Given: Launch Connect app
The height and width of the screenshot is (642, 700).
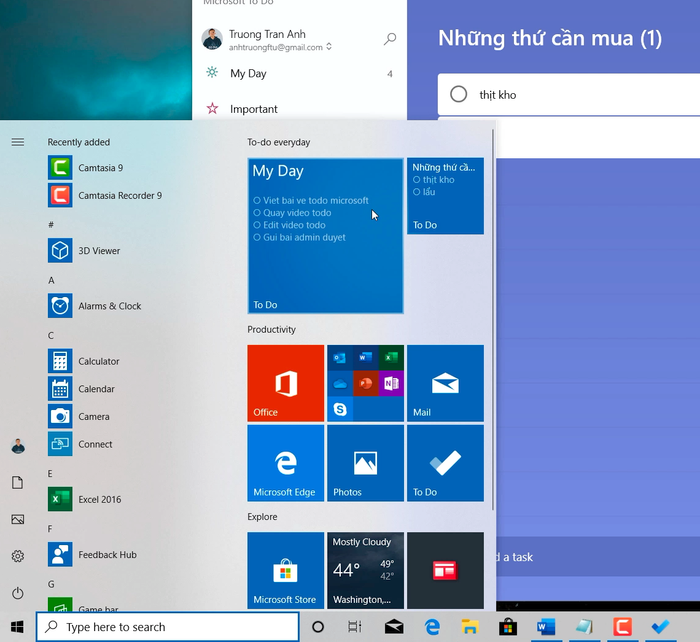Looking at the screenshot, I should coord(105,444).
